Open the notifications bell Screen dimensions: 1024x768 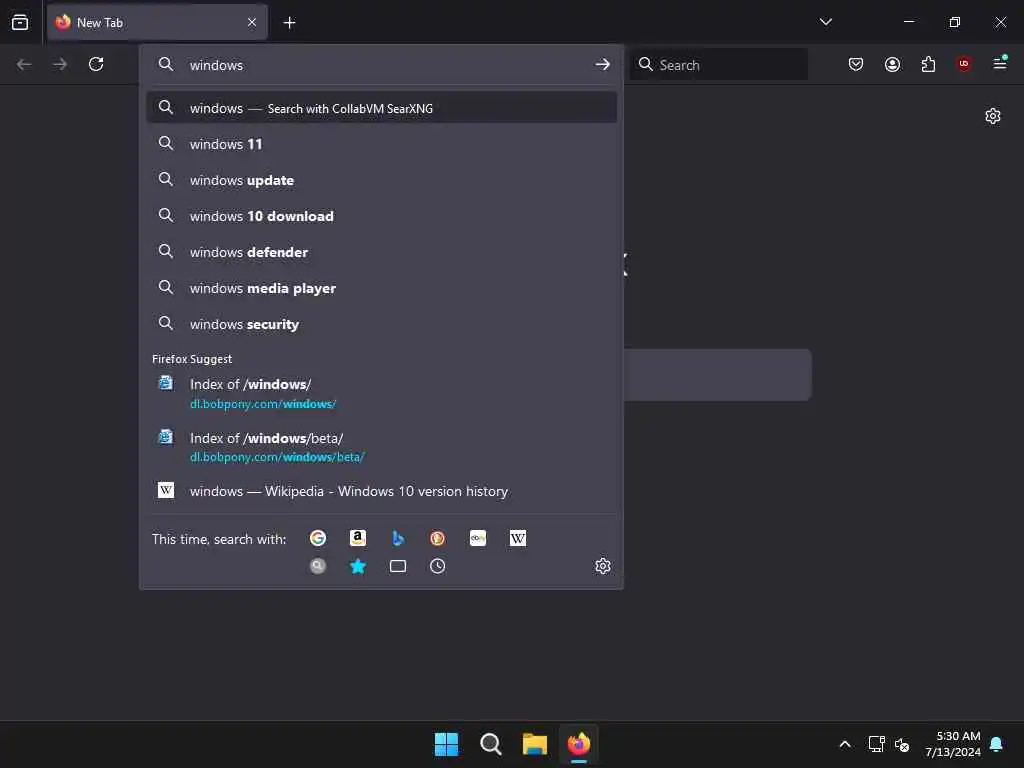pyautogui.click(x=997, y=744)
